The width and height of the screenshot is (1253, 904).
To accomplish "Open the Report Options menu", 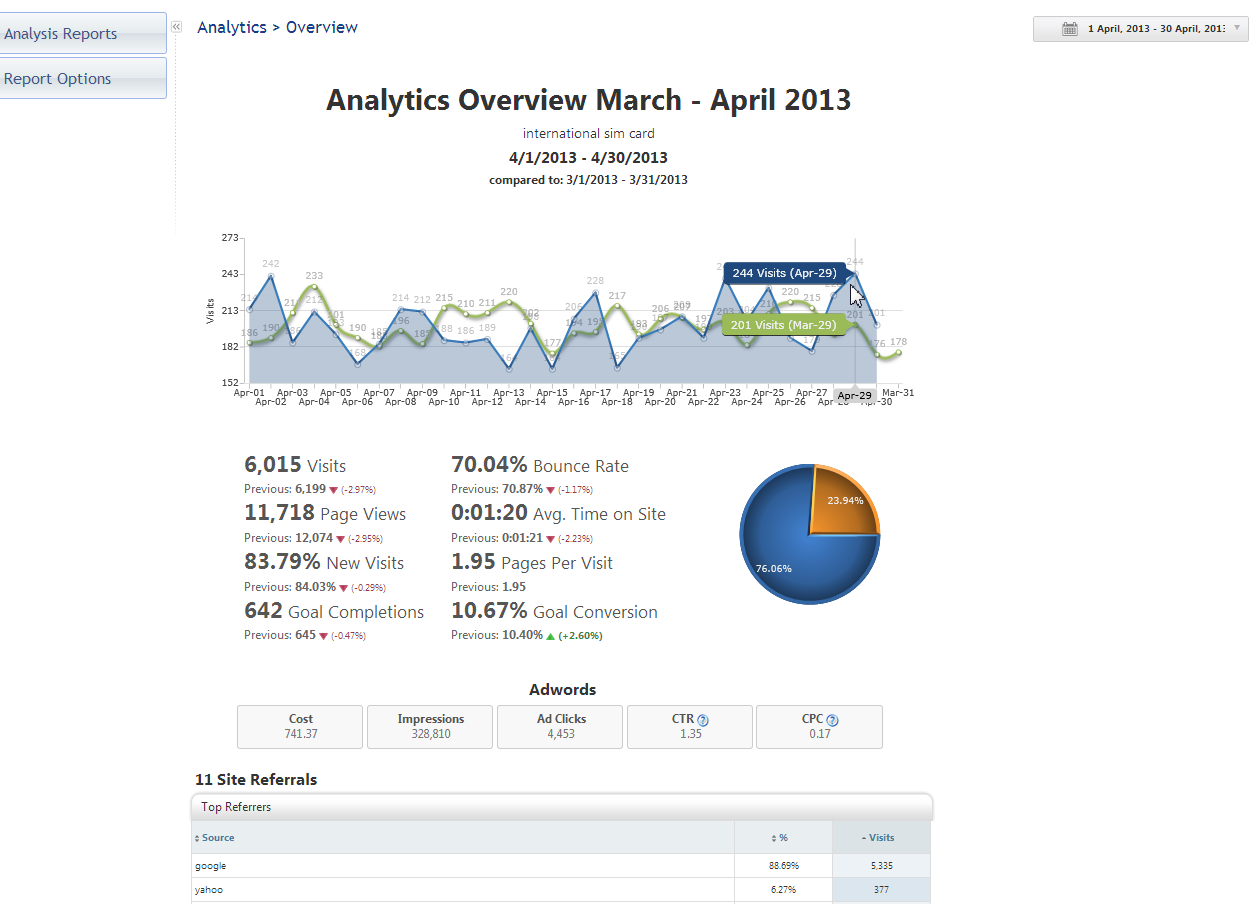I will pos(83,79).
